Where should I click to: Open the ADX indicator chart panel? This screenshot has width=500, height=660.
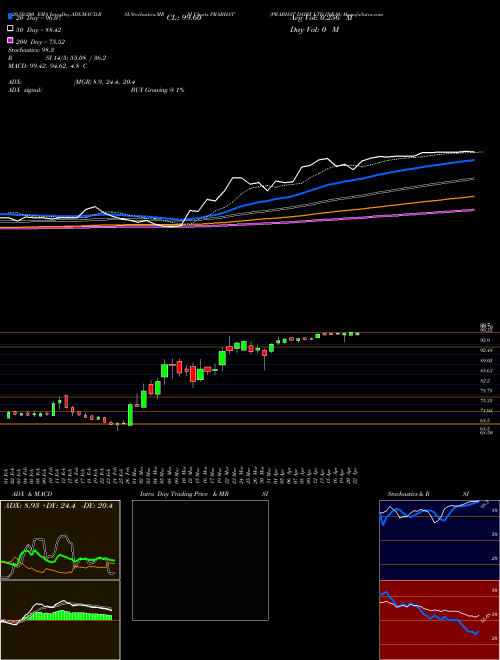(60, 540)
